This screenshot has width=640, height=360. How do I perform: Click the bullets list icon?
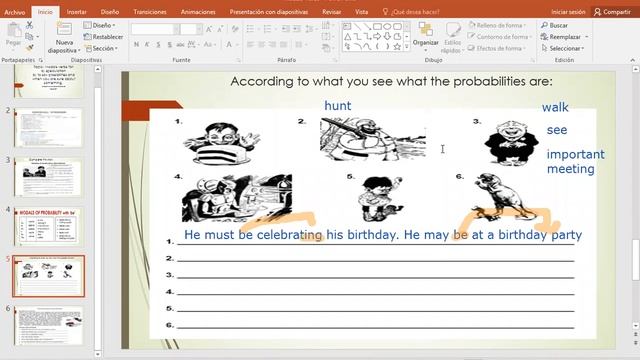[x=250, y=29]
